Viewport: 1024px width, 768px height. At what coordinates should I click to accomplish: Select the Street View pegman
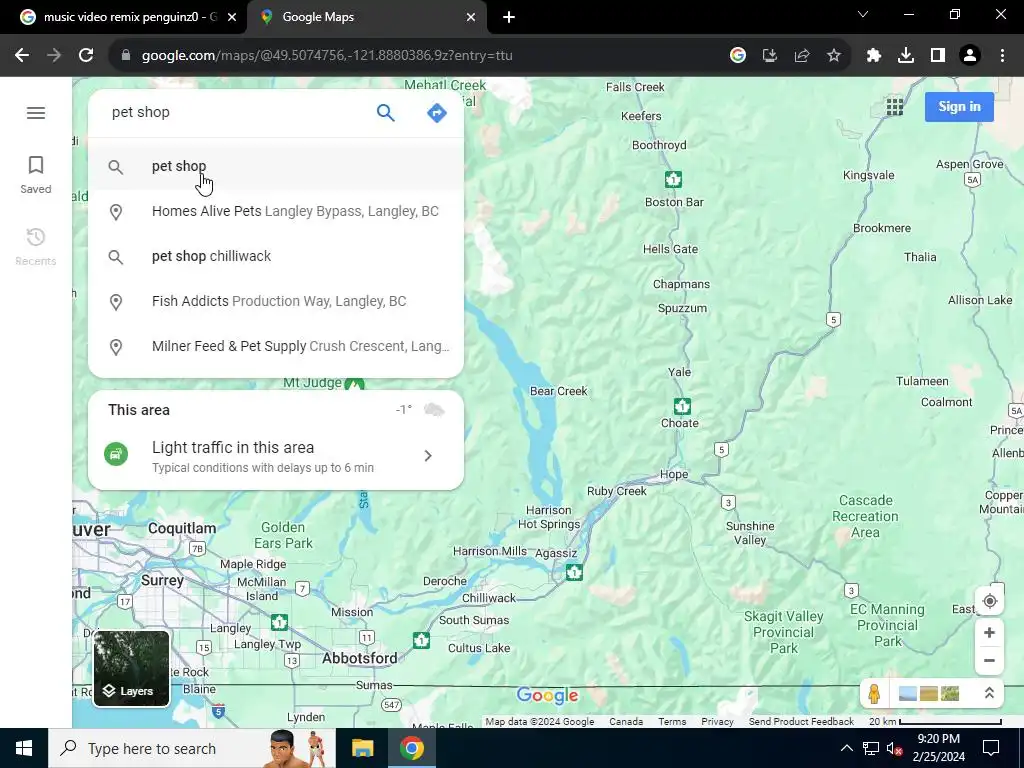coord(874,693)
